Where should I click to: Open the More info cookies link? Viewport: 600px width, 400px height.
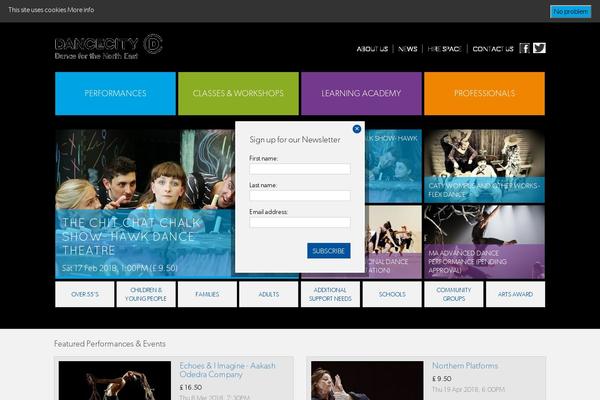pos(81,10)
